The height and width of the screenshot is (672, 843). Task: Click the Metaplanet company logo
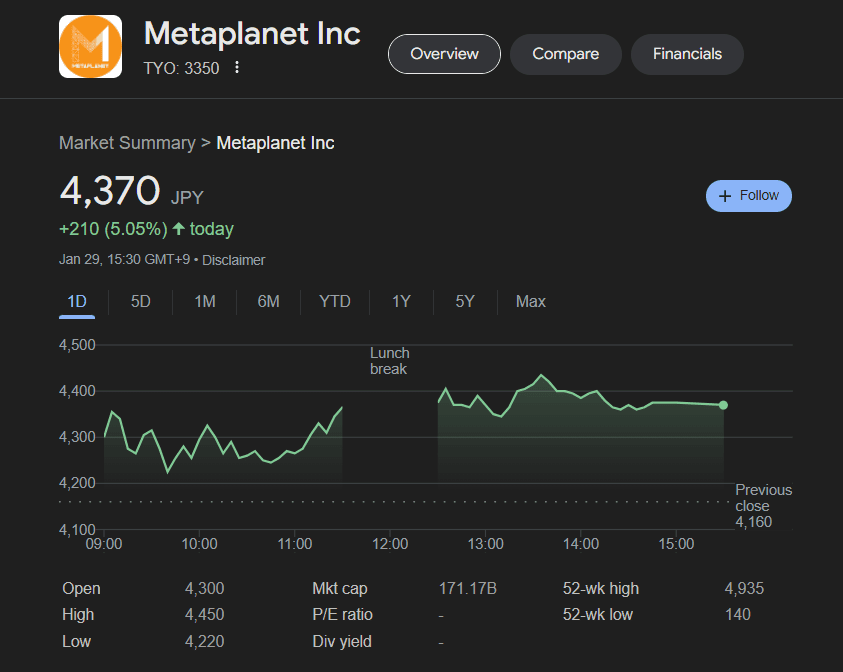point(90,46)
